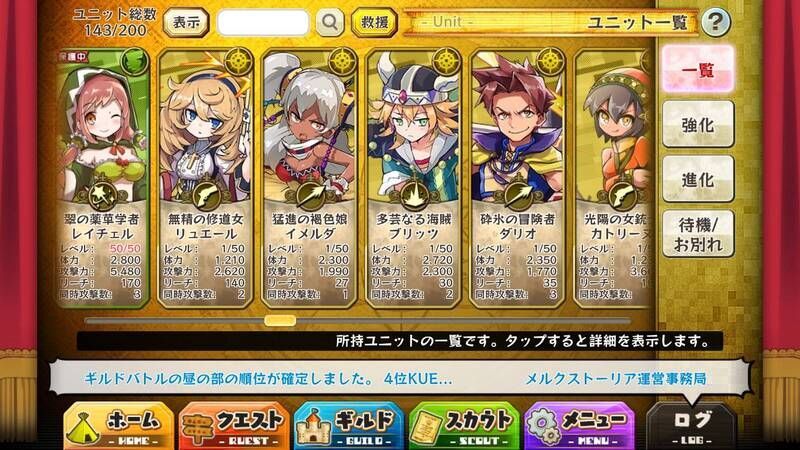
Task: Click the weapon icon on ダリオ card
Action: (518, 196)
